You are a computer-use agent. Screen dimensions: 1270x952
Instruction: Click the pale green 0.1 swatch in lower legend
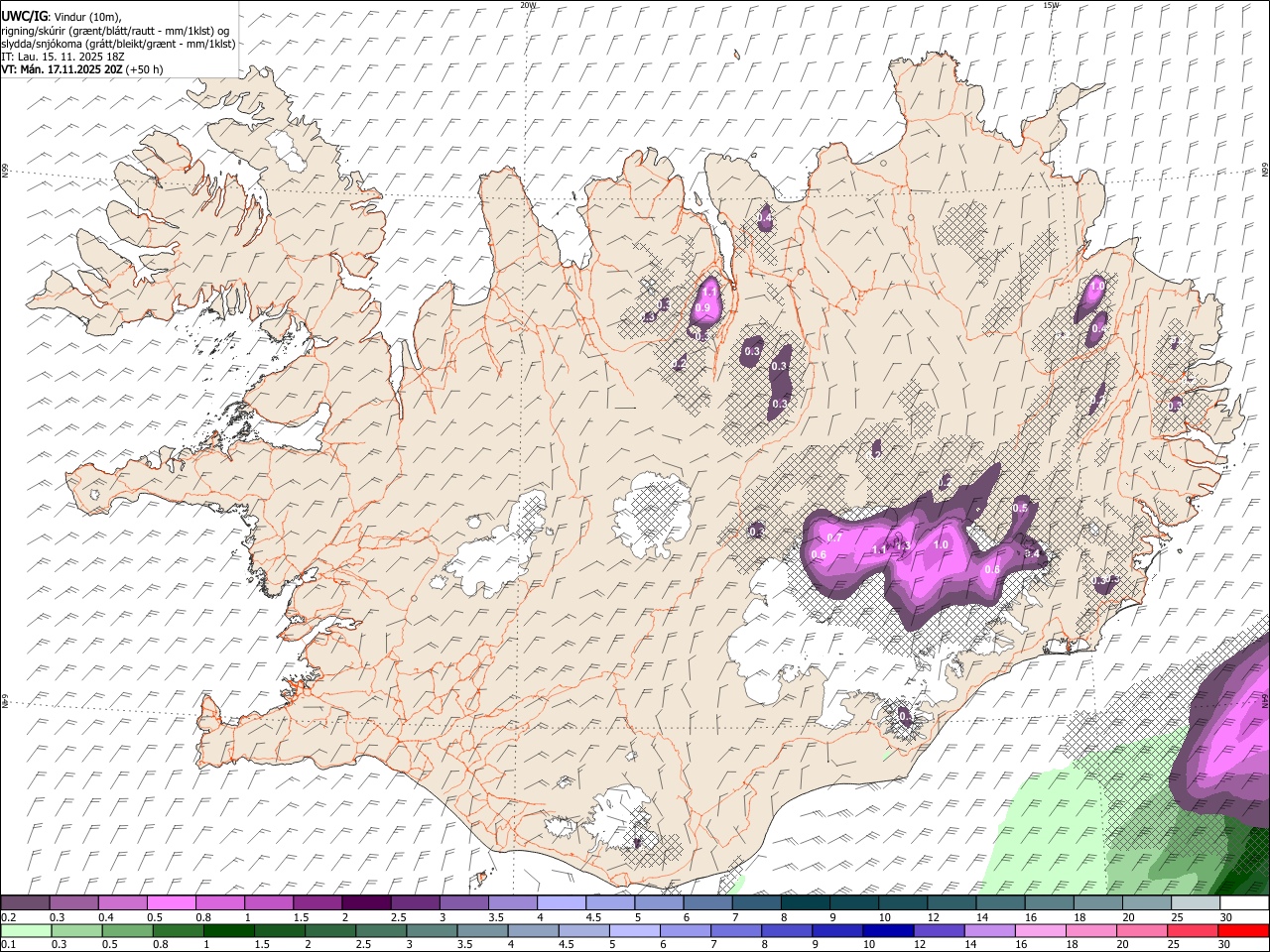(27, 930)
